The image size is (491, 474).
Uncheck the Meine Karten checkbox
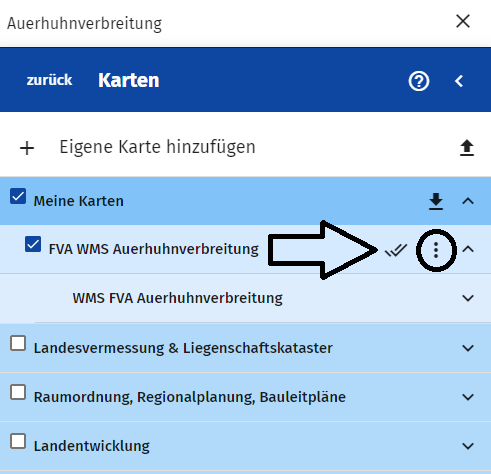(x=18, y=196)
